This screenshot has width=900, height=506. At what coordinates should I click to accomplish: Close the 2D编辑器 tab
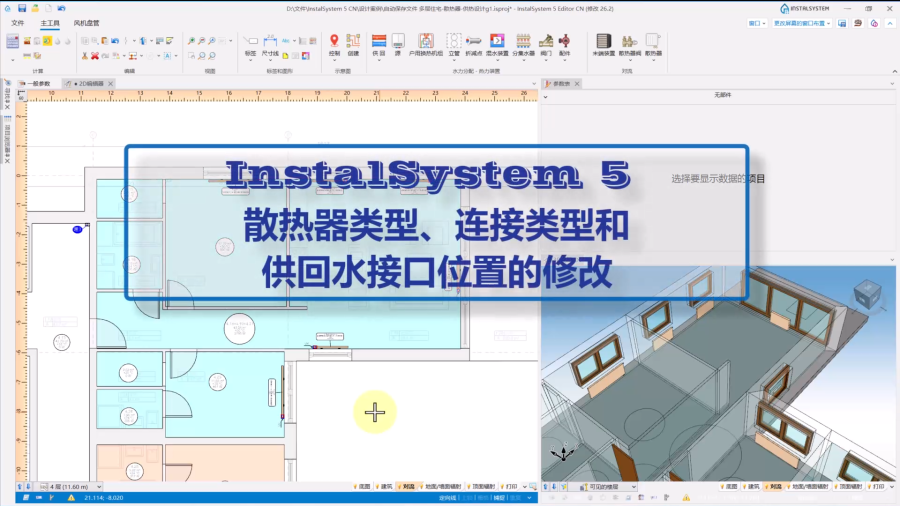coord(111,84)
